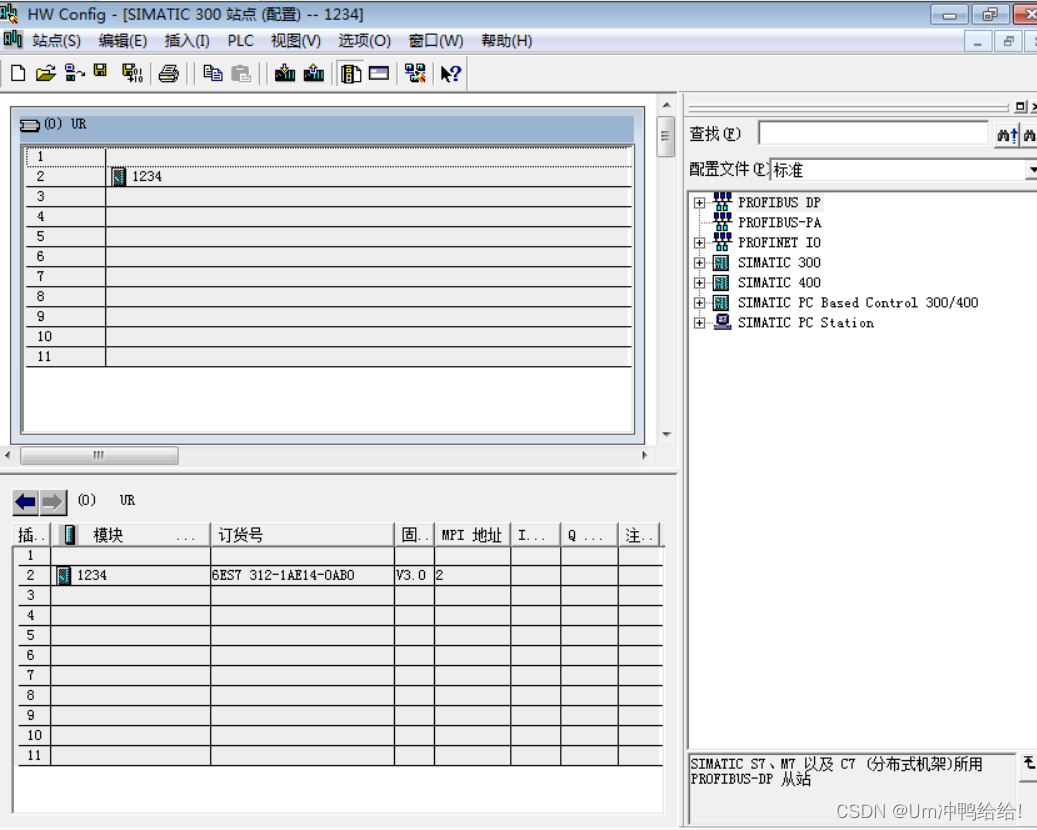
Task: Click the CPU module icon in rack slot 2
Action: [x=119, y=177]
